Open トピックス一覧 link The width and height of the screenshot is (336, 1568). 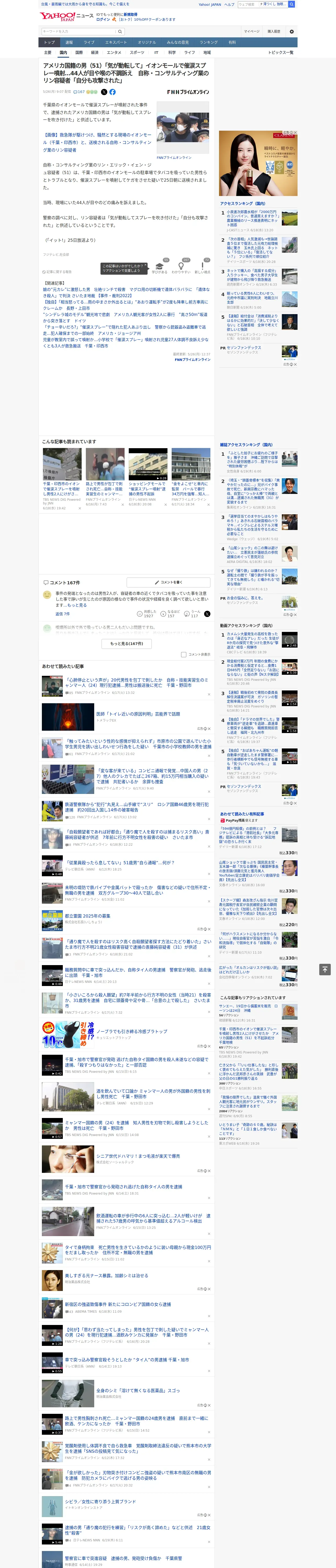click(x=281, y=52)
